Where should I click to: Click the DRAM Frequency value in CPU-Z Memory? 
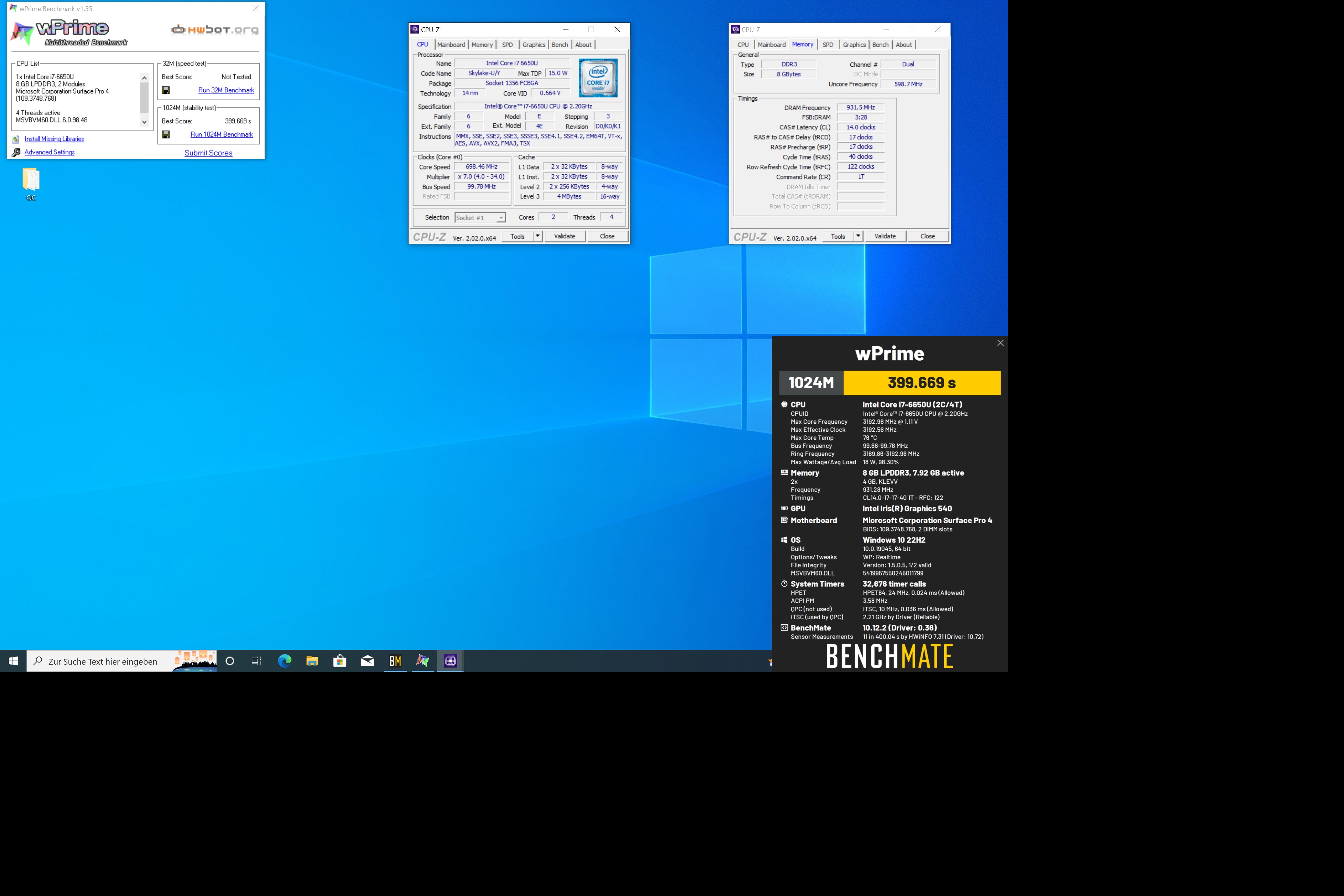[861, 108]
